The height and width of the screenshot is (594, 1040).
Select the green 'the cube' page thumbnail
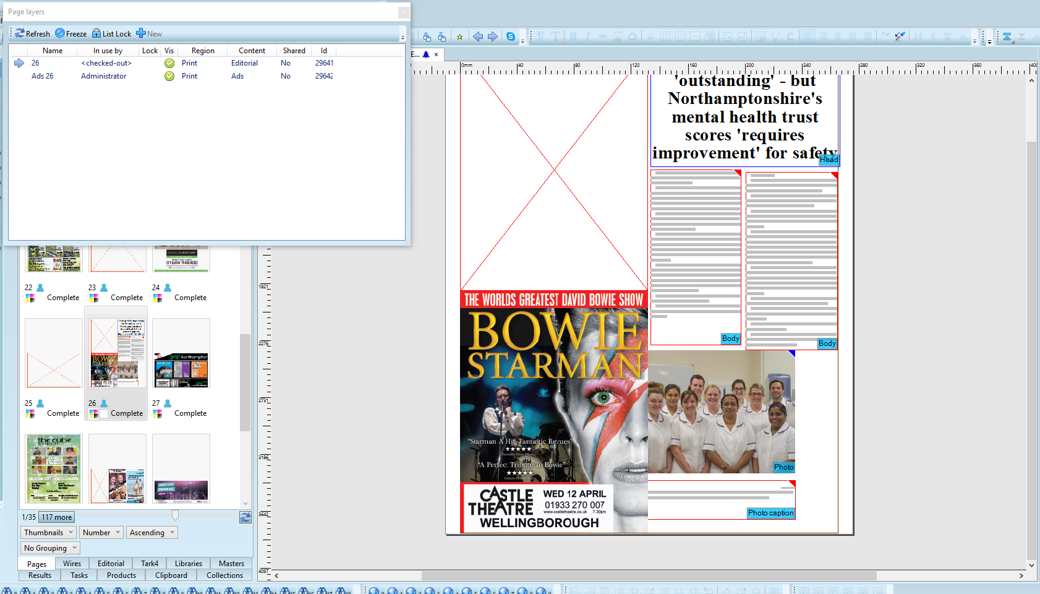(54, 469)
